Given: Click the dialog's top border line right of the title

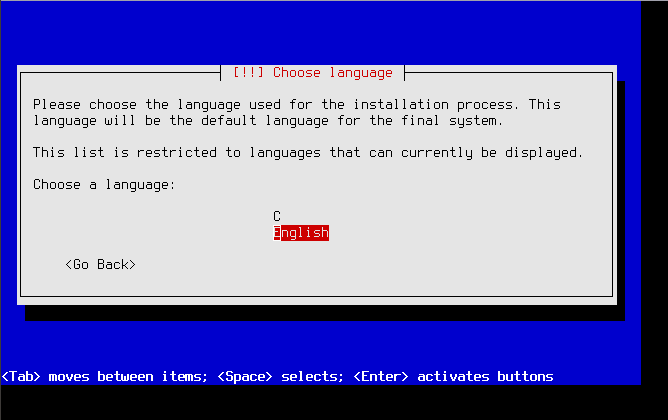Looking at the screenshot, I should 509,73.
